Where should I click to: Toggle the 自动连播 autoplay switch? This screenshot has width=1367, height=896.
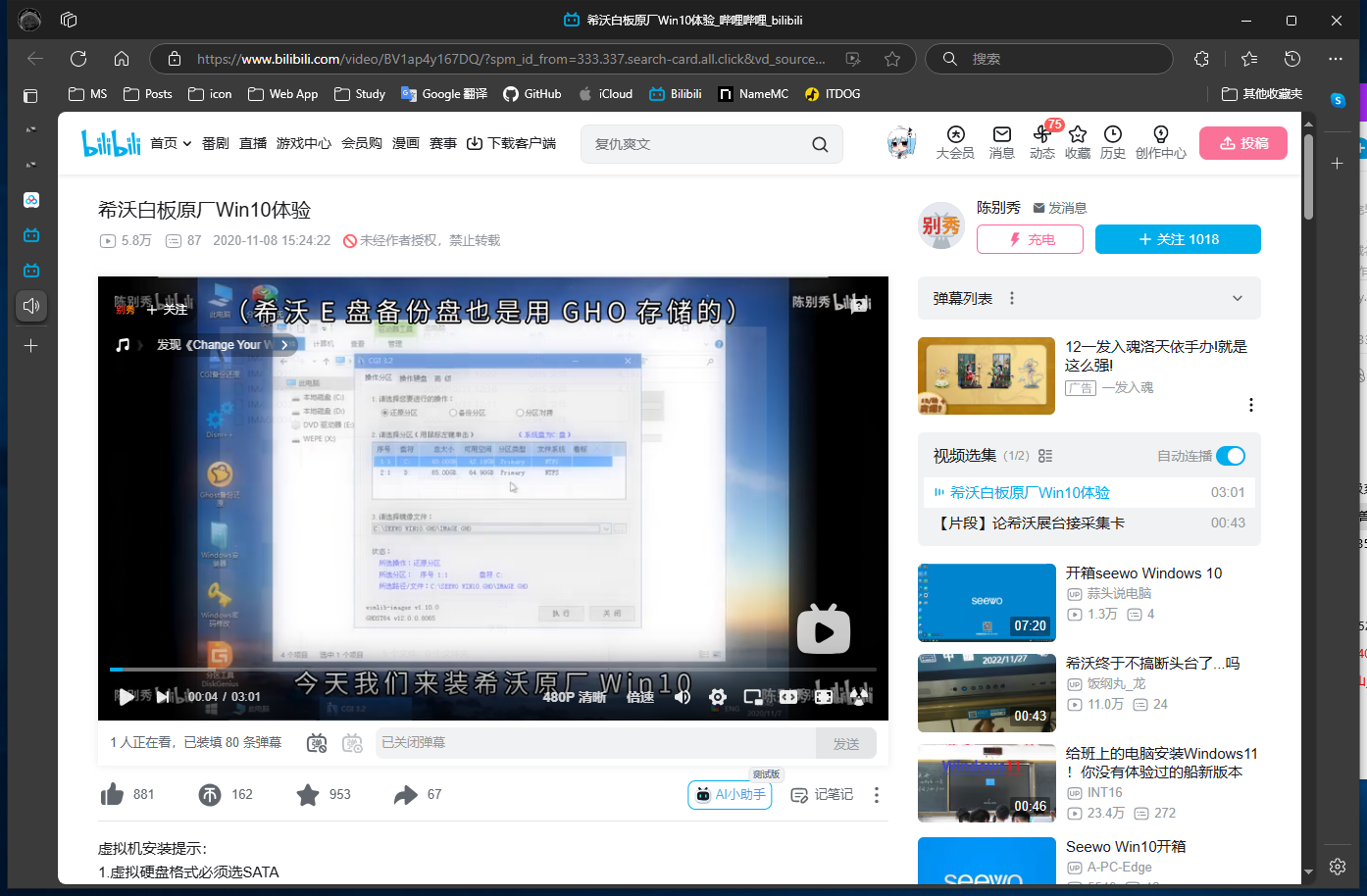[1230, 456]
